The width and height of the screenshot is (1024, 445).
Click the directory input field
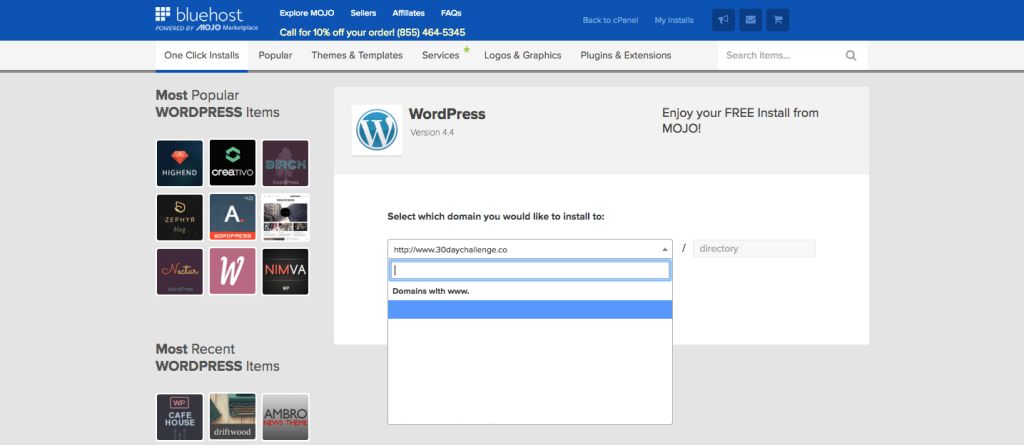pos(754,249)
